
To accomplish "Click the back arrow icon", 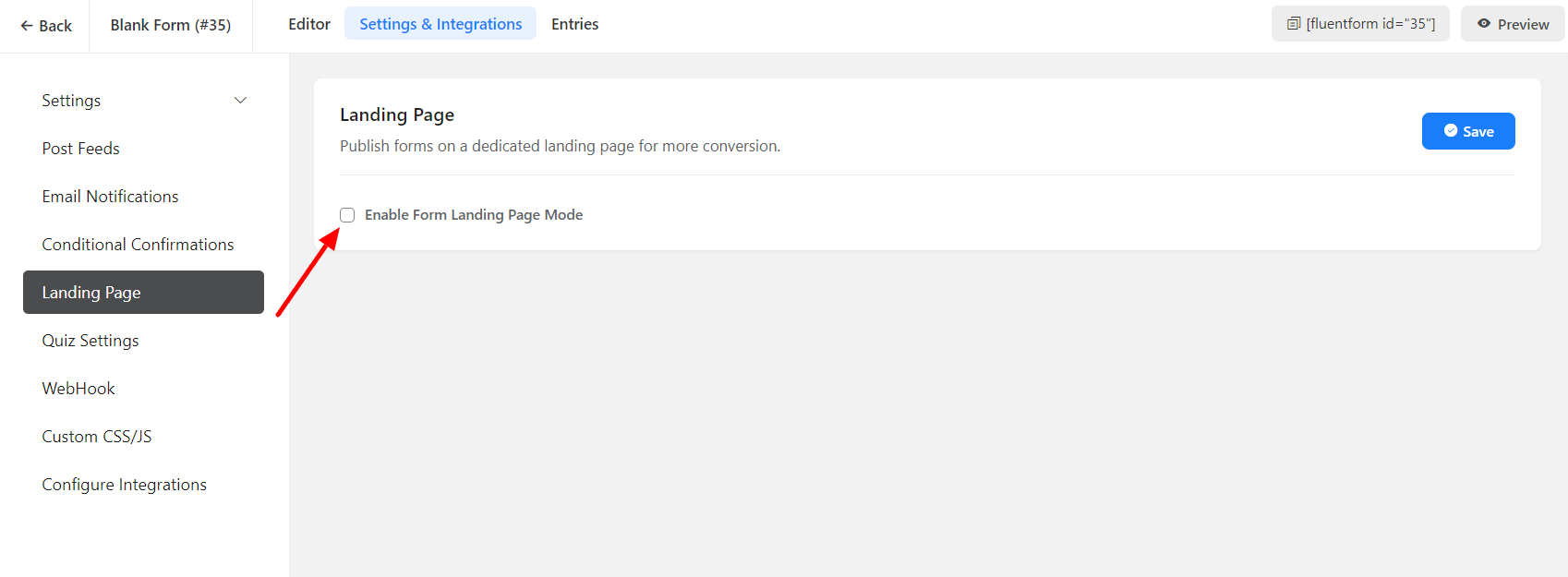I will pyautogui.click(x=27, y=26).
